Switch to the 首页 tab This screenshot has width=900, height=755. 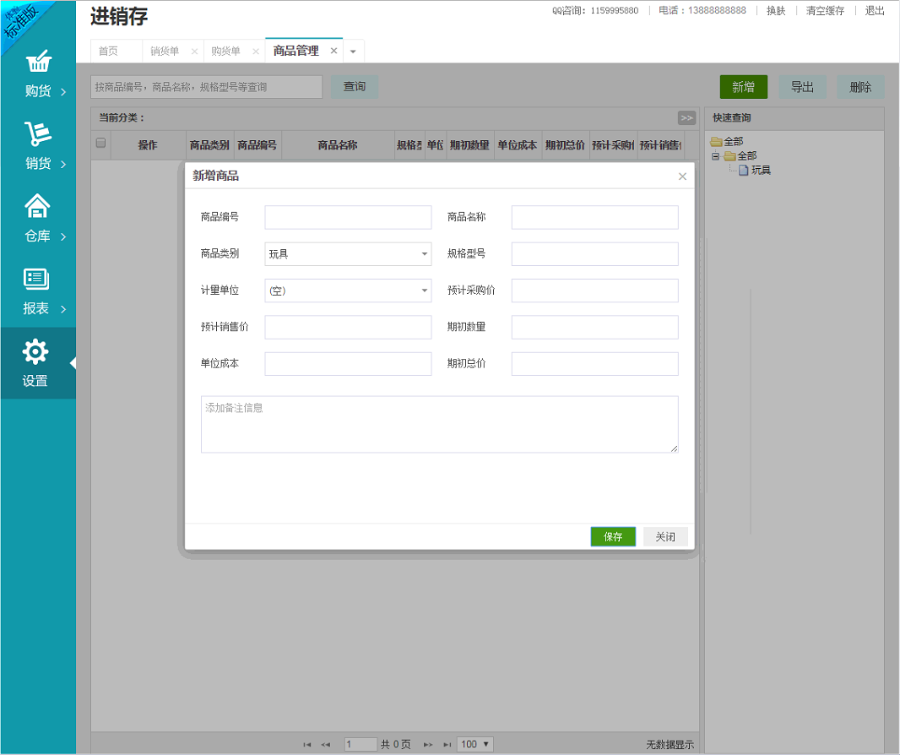point(108,50)
